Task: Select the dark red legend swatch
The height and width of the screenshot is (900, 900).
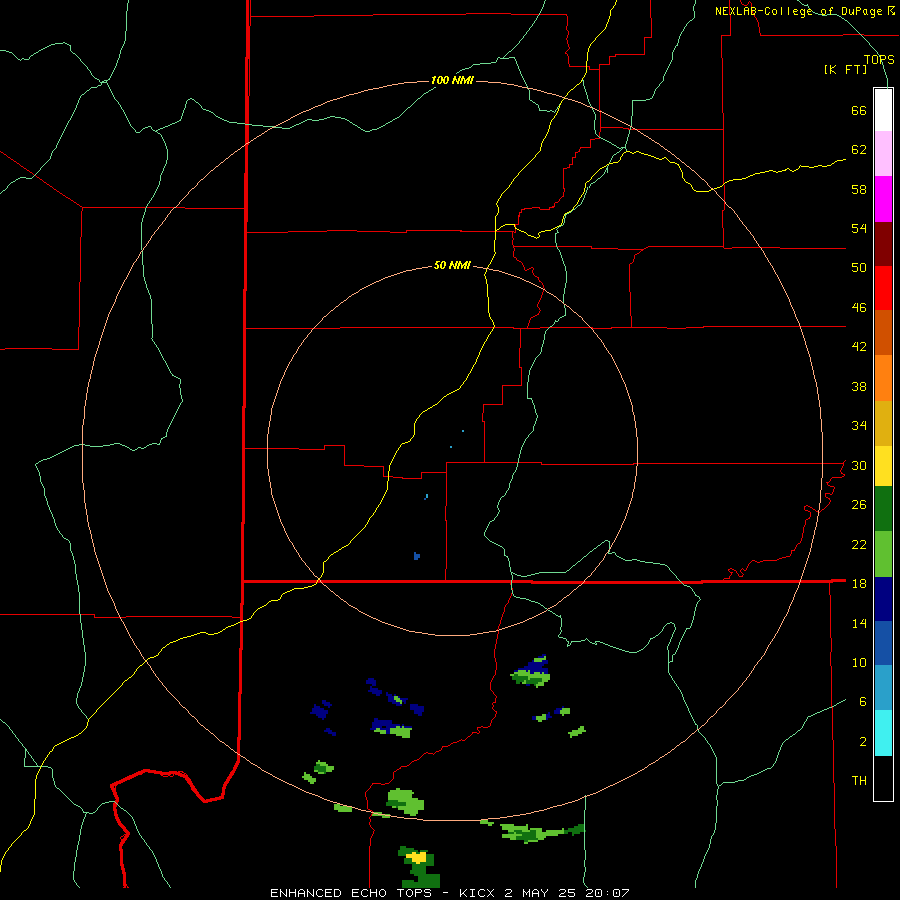Action: click(883, 244)
